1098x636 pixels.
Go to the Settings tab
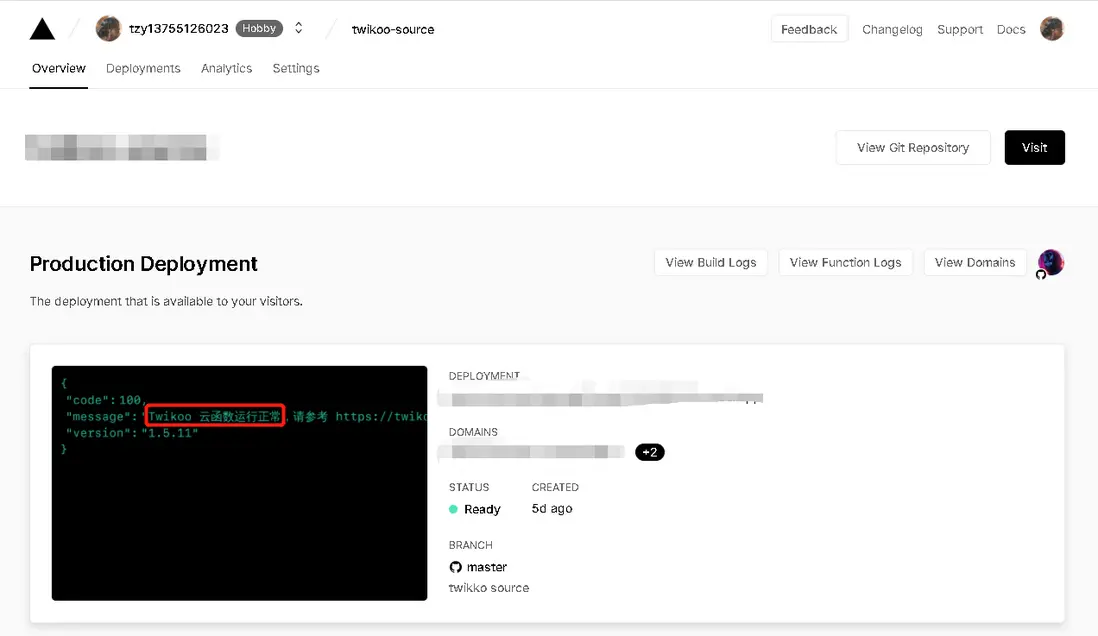296,68
